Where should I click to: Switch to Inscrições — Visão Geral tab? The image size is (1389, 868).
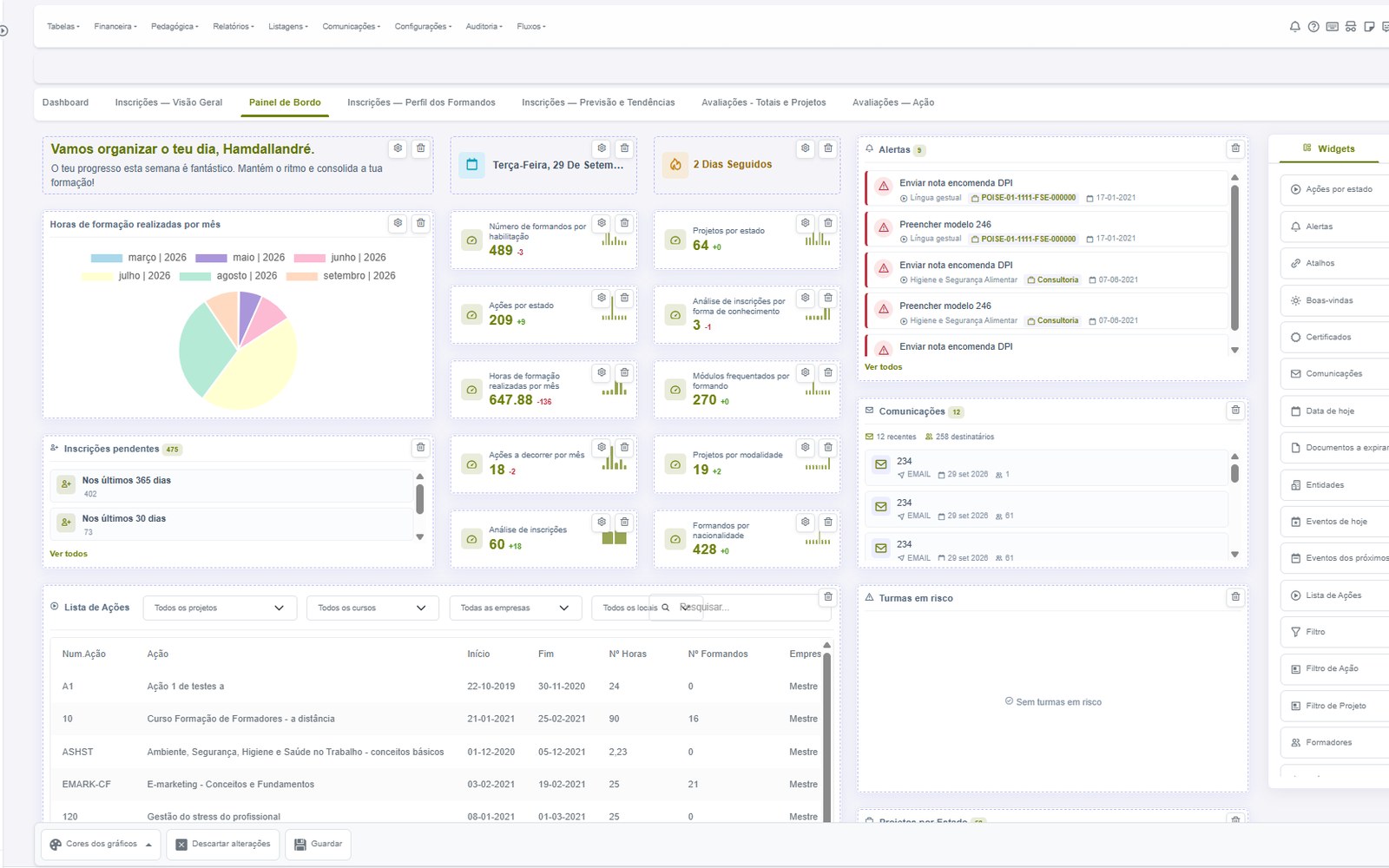[x=168, y=102]
